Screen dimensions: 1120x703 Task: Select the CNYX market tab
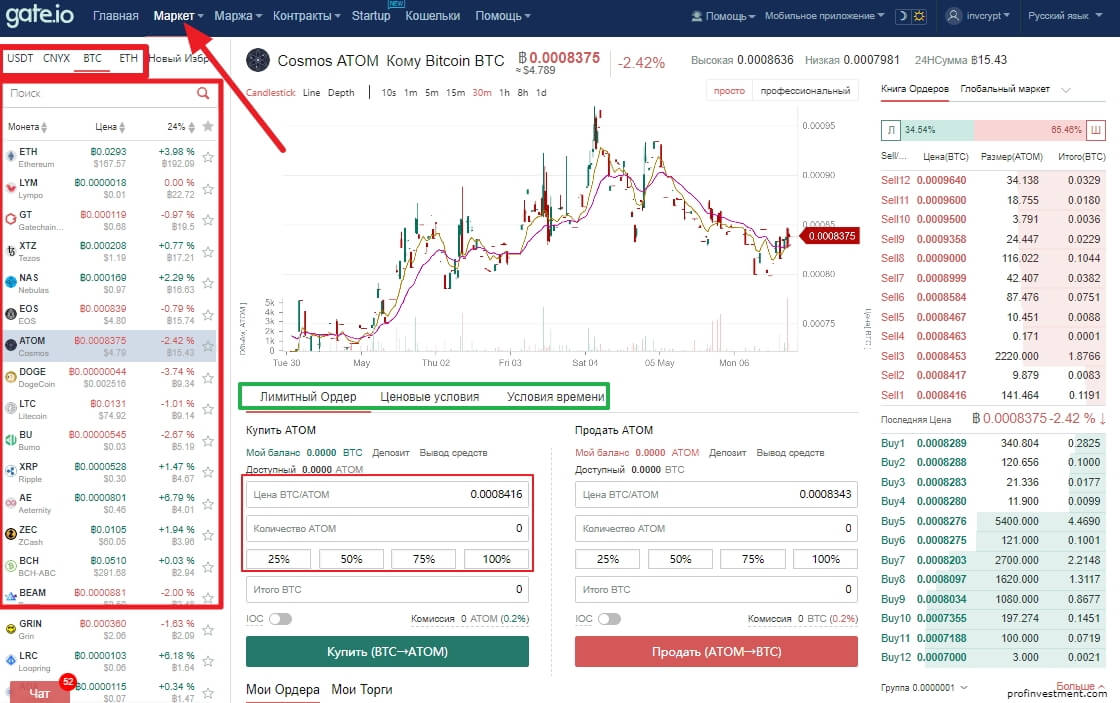56,59
